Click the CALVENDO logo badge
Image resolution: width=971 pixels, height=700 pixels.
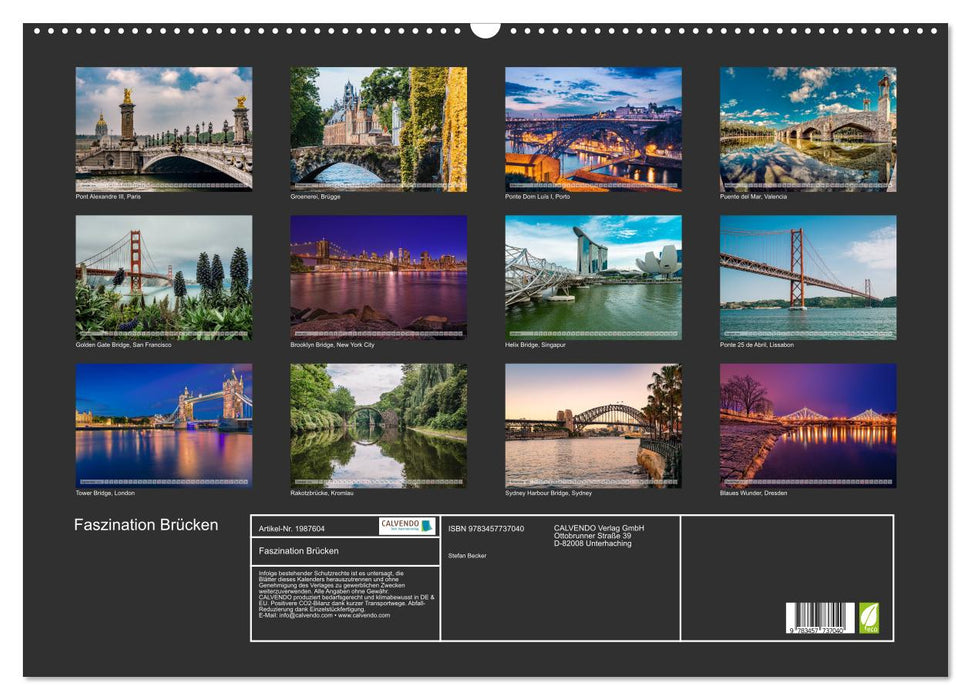(x=407, y=526)
